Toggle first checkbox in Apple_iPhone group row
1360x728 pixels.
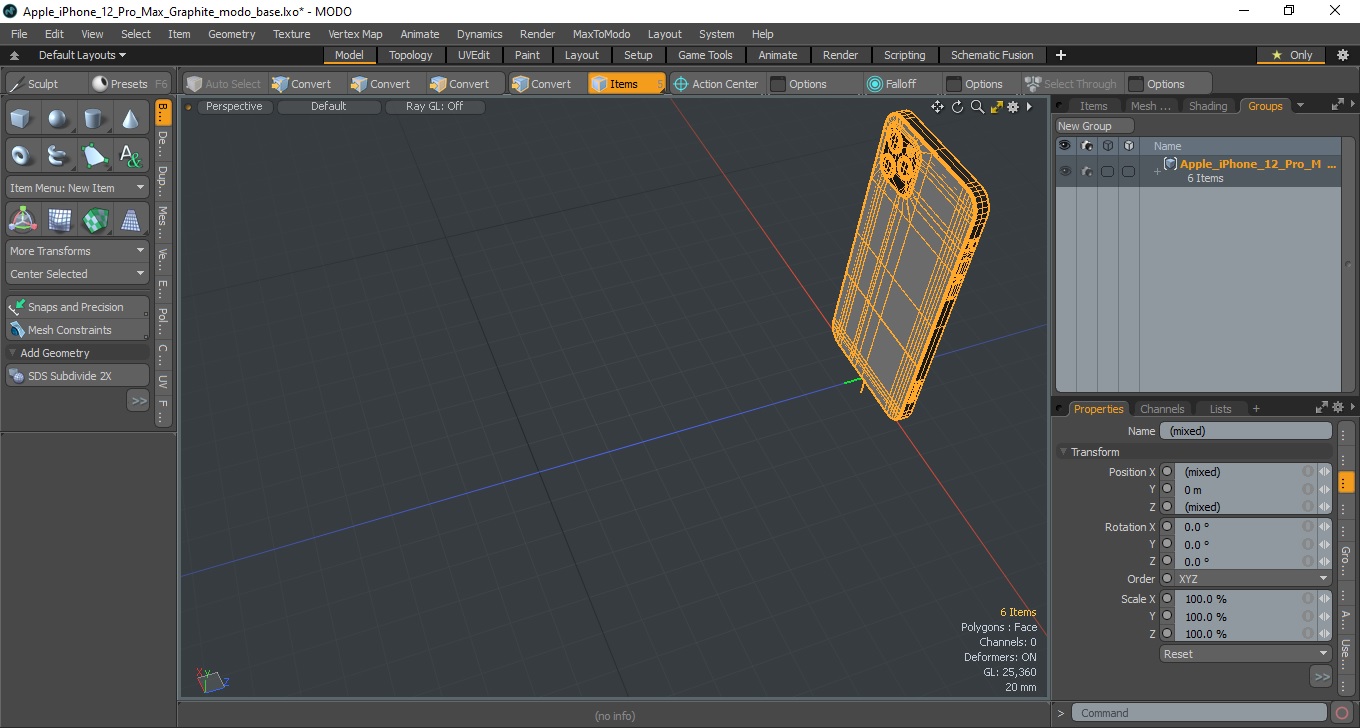1107,171
